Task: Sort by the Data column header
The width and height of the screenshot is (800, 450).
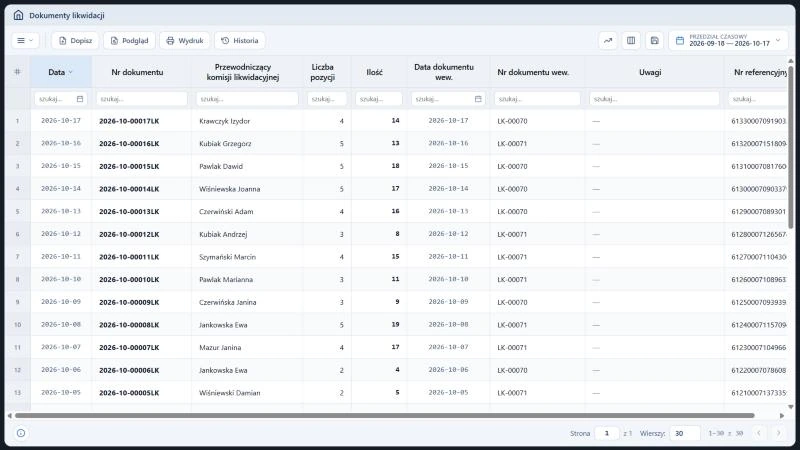Action: tap(61, 72)
